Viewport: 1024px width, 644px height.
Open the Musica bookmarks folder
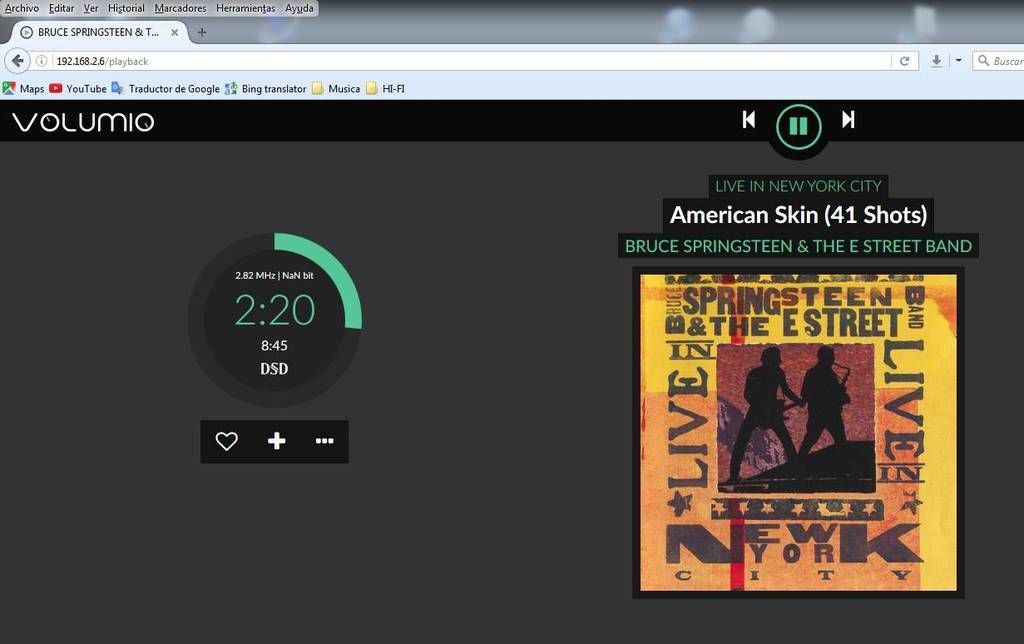click(336, 88)
